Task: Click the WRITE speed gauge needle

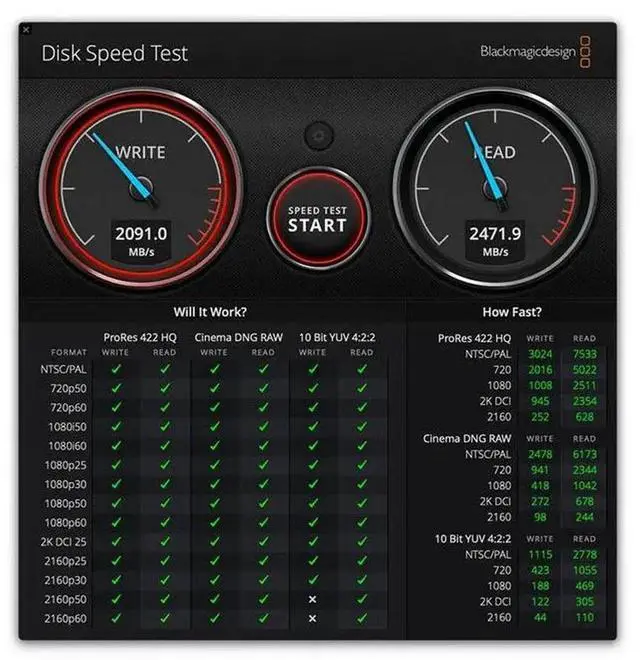Action: coord(122,166)
